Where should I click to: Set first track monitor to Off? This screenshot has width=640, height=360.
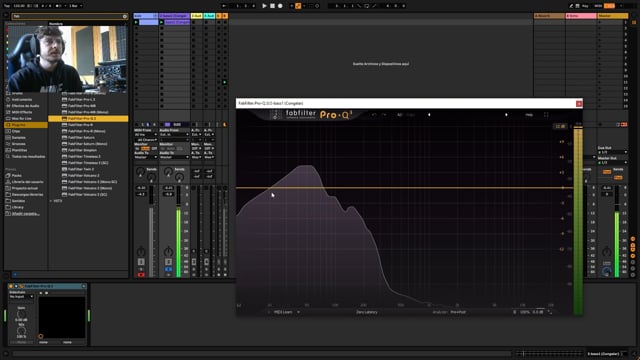[154, 149]
